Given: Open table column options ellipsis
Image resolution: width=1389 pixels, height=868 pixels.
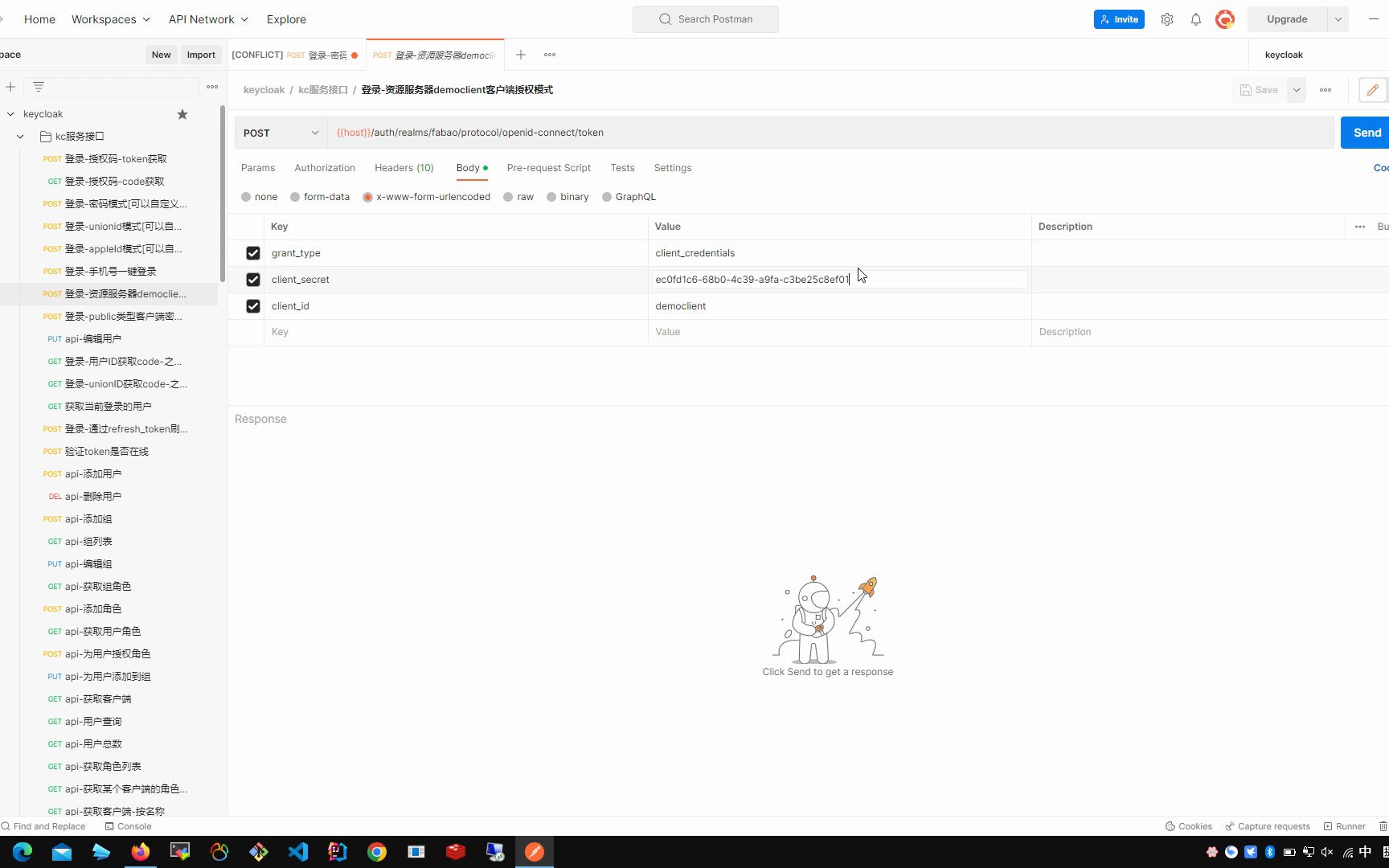Looking at the screenshot, I should [1360, 227].
